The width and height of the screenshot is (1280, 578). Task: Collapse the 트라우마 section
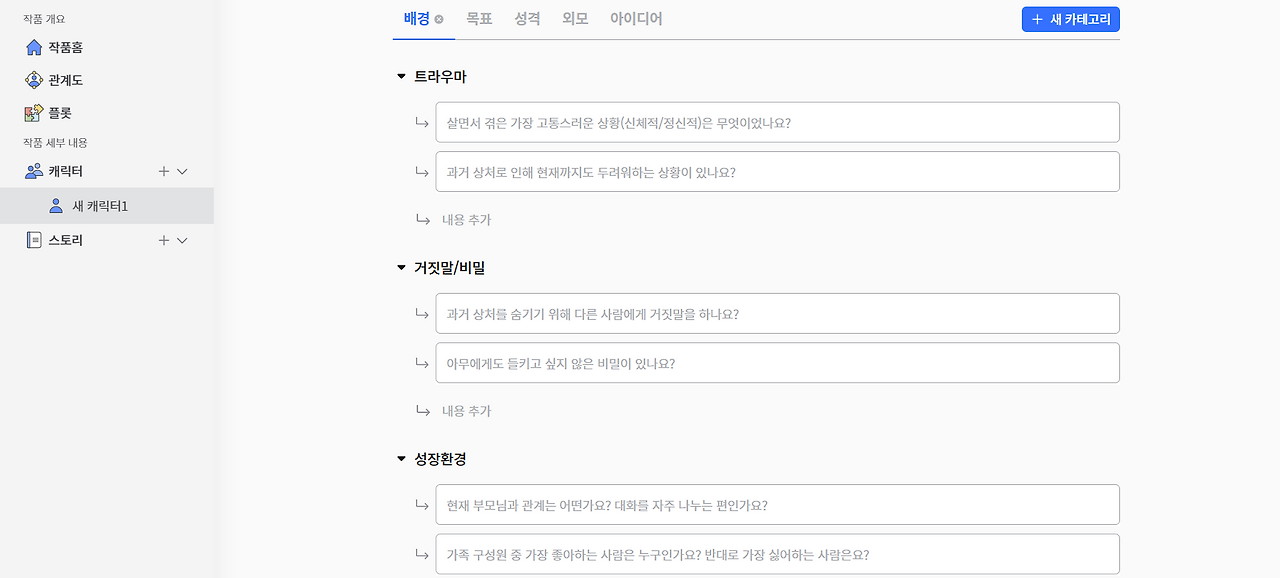pyautogui.click(x=401, y=77)
